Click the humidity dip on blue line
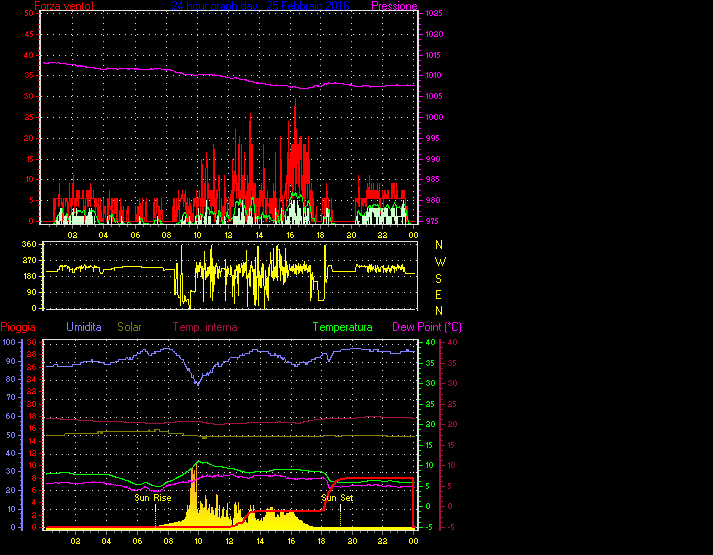Image resolution: width=713 pixels, height=555 pixels. click(x=197, y=383)
